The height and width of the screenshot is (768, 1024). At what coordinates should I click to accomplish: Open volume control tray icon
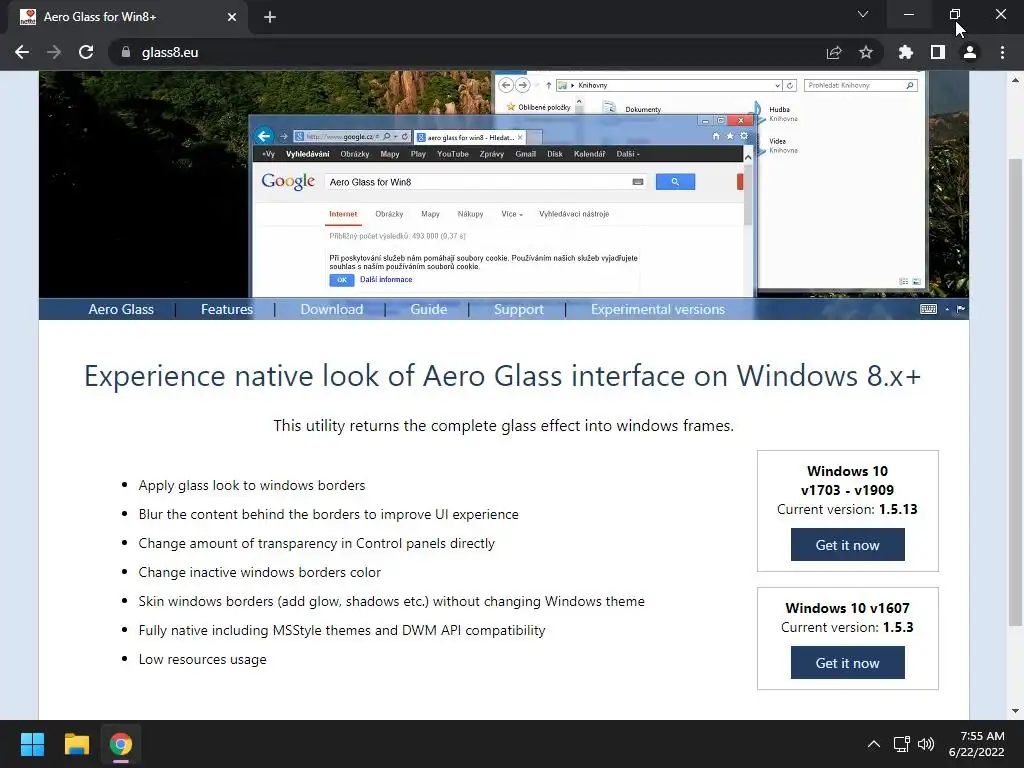[x=925, y=744]
